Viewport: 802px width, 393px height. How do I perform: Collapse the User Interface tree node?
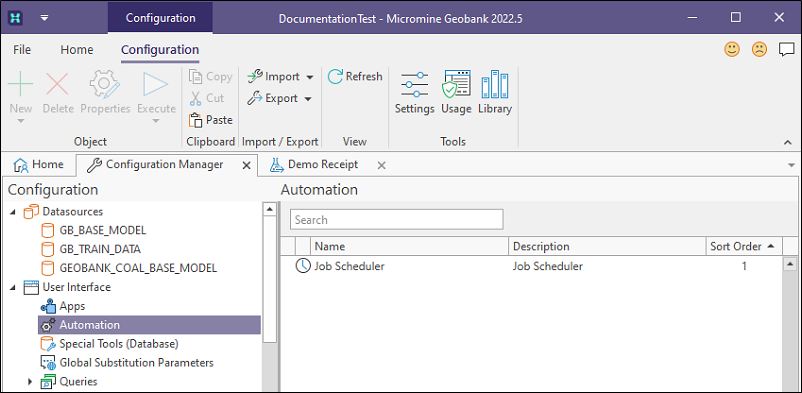[12, 288]
